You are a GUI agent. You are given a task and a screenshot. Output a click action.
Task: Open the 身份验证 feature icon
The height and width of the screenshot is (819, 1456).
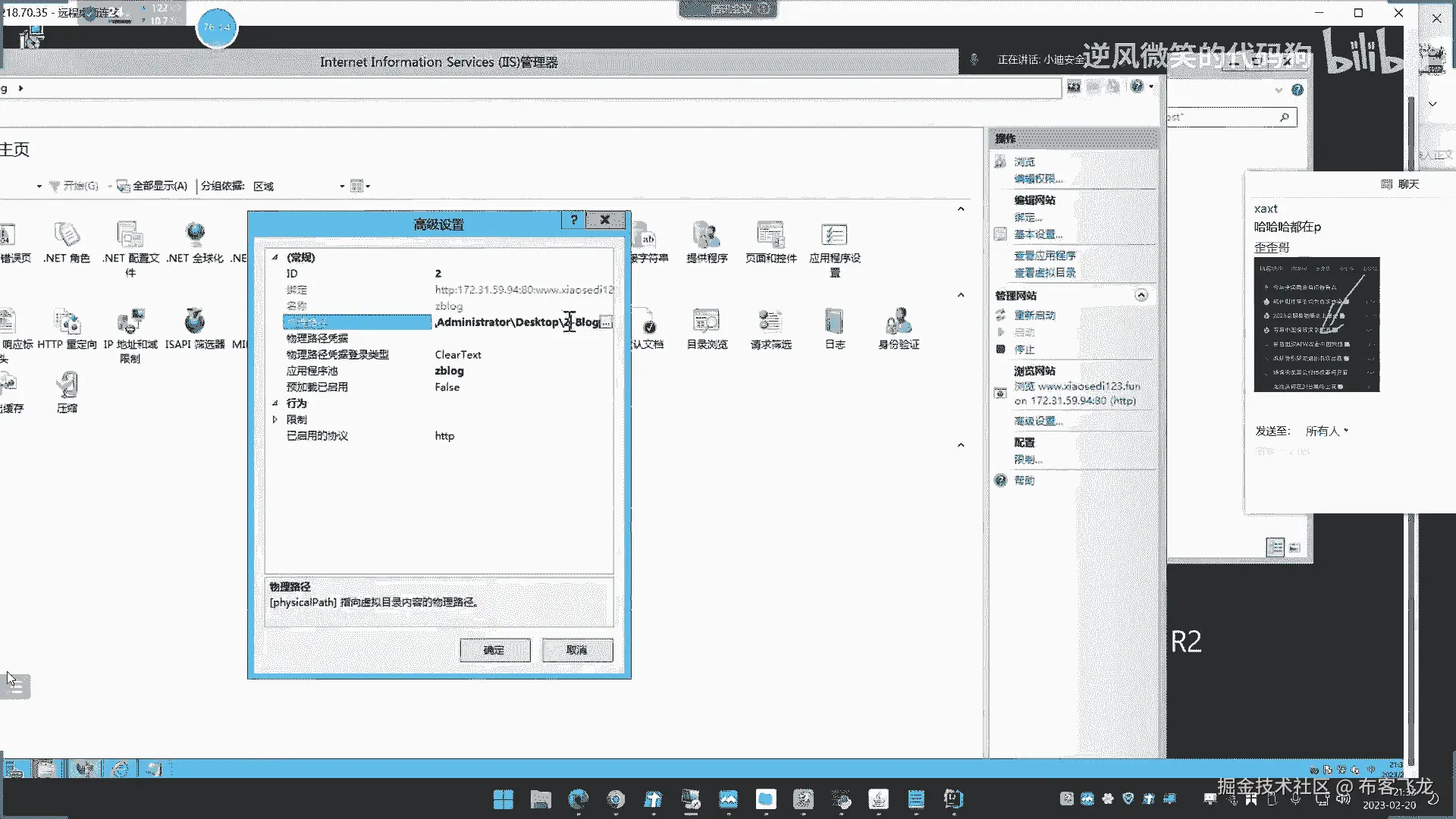pos(899,329)
